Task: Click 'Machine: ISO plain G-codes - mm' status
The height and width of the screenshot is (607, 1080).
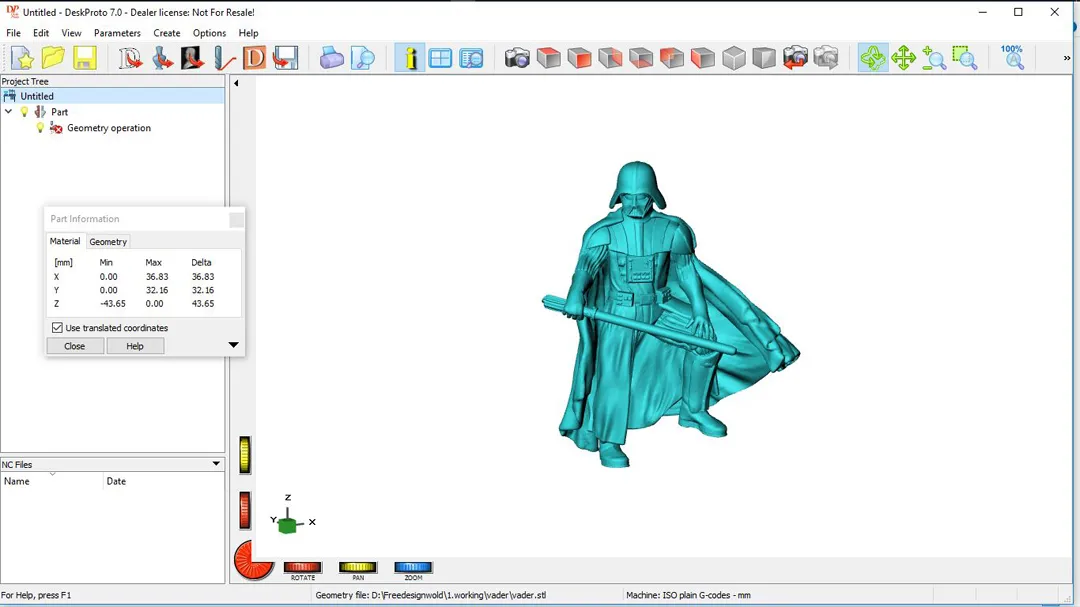Action: point(688,595)
